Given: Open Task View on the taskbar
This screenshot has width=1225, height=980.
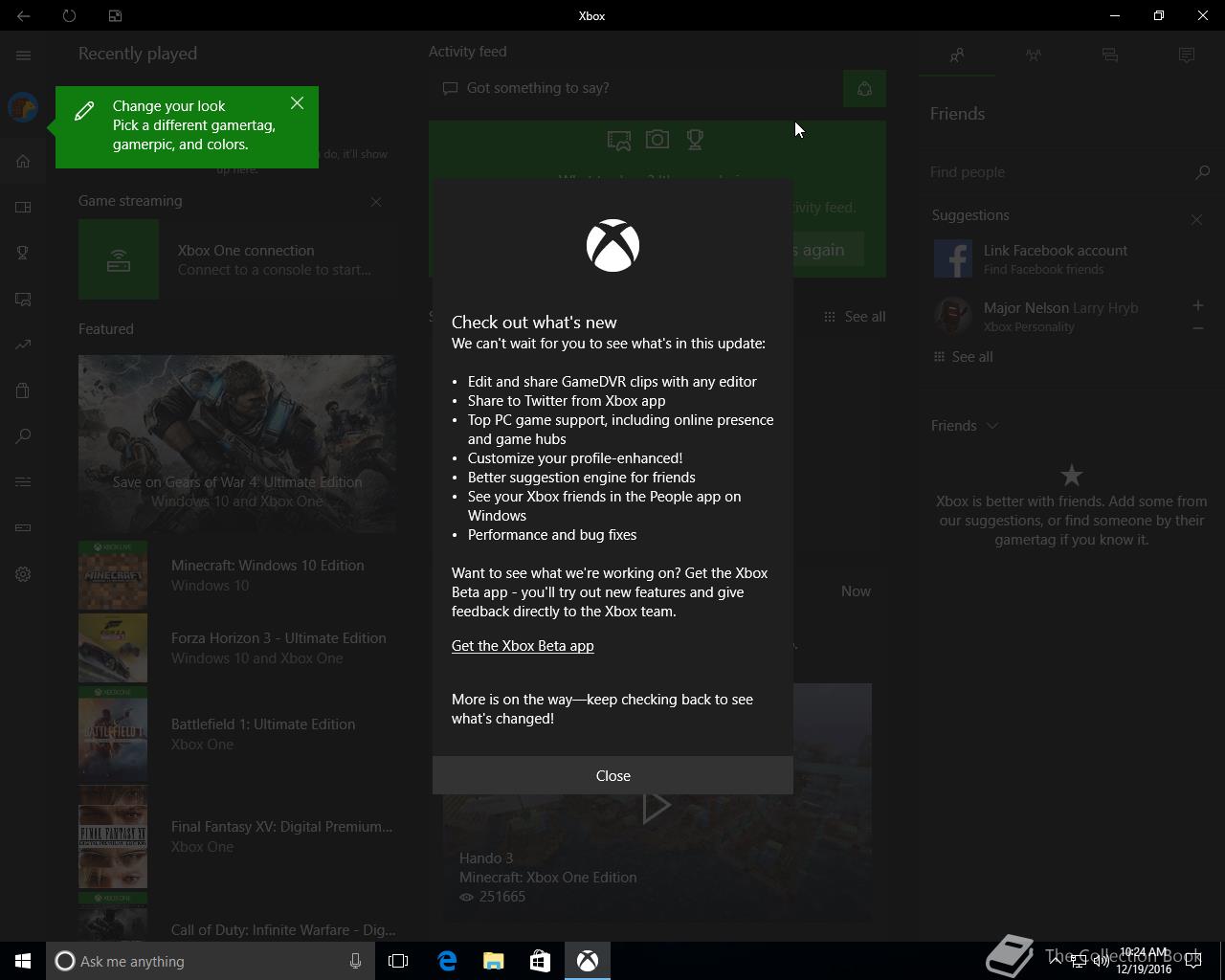Looking at the screenshot, I should point(398,961).
